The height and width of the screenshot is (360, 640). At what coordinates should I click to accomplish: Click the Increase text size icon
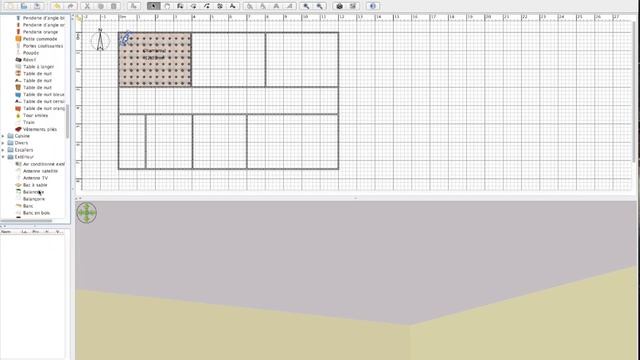point(250,6)
